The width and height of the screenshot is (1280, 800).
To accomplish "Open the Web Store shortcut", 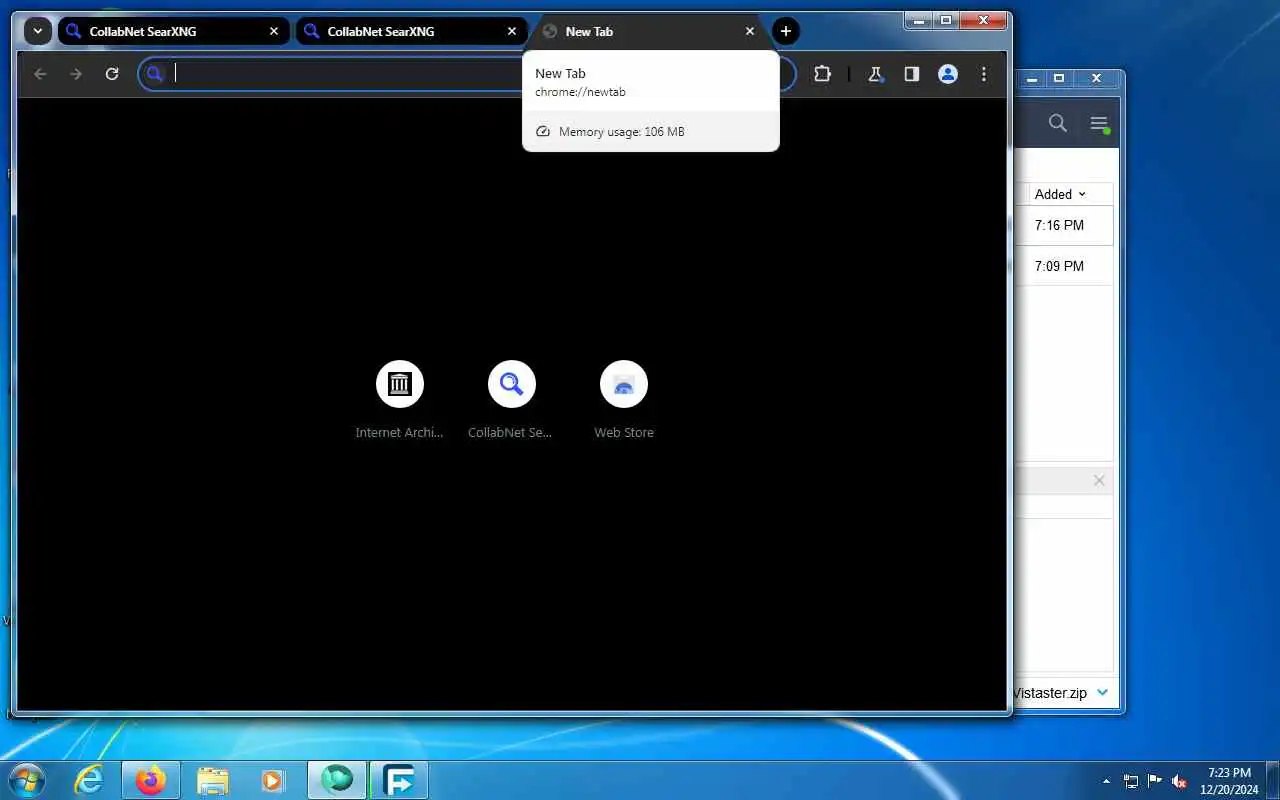I will point(624,399).
